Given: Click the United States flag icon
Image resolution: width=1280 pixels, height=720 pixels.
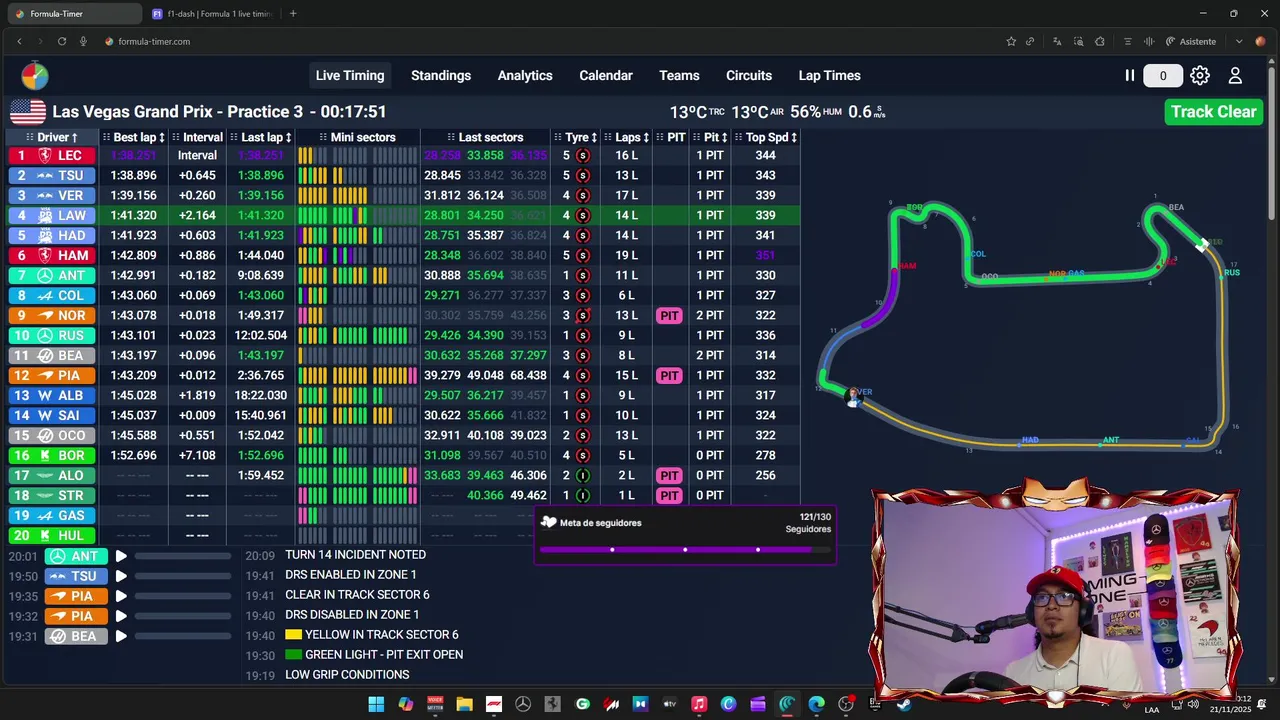Looking at the screenshot, I should pos(28,112).
